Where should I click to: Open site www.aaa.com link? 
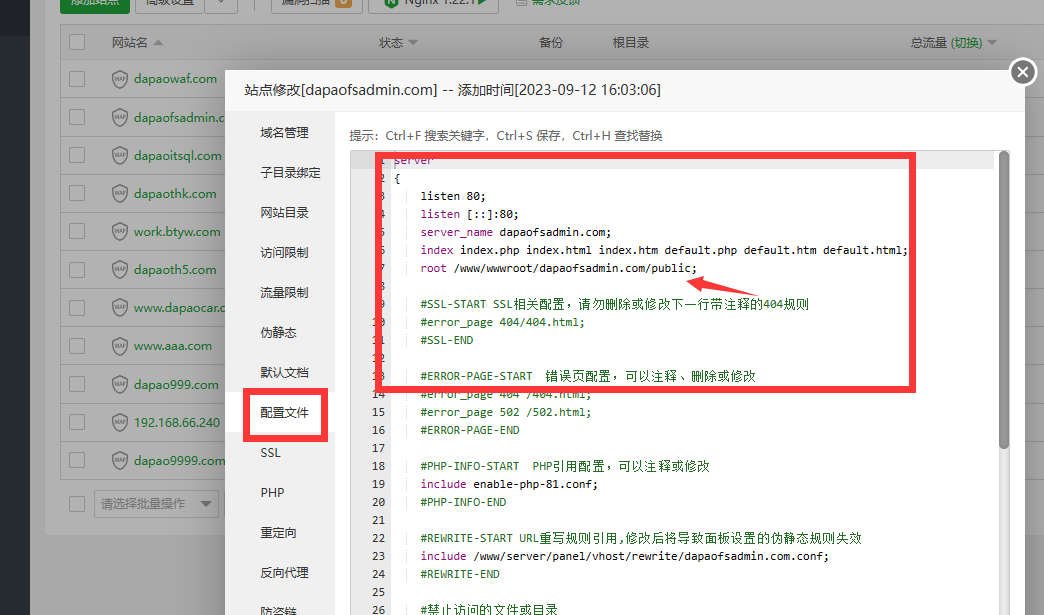coord(172,346)
